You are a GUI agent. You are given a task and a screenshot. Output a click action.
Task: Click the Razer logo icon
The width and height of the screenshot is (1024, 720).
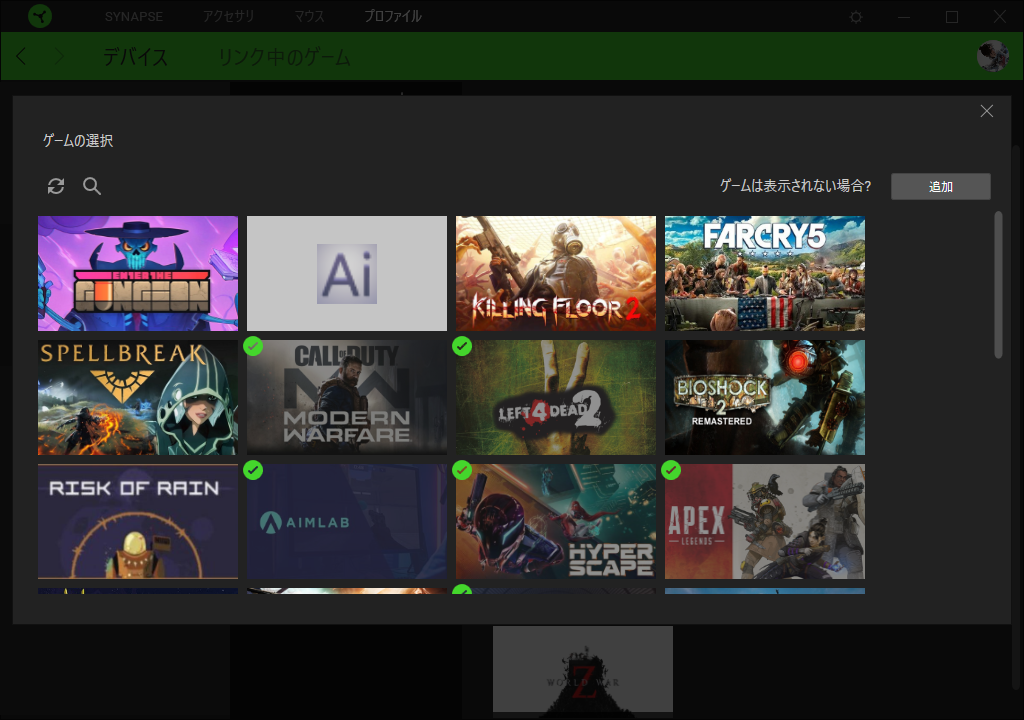(40, 16)
